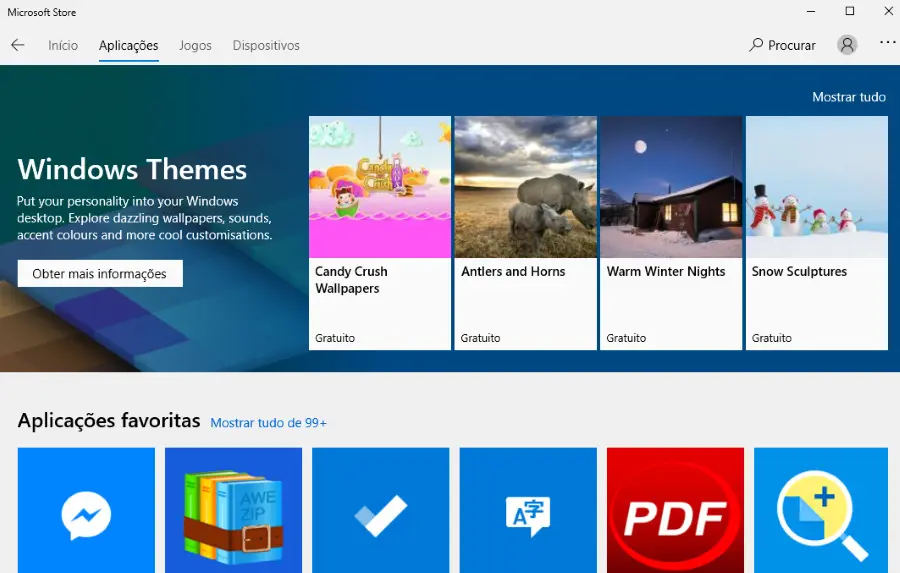The height and width of the screenshot is (573, 900).
Task: Click the Warm Winter Nights title text
Action: pyautogui.click(x=666, y=272)
